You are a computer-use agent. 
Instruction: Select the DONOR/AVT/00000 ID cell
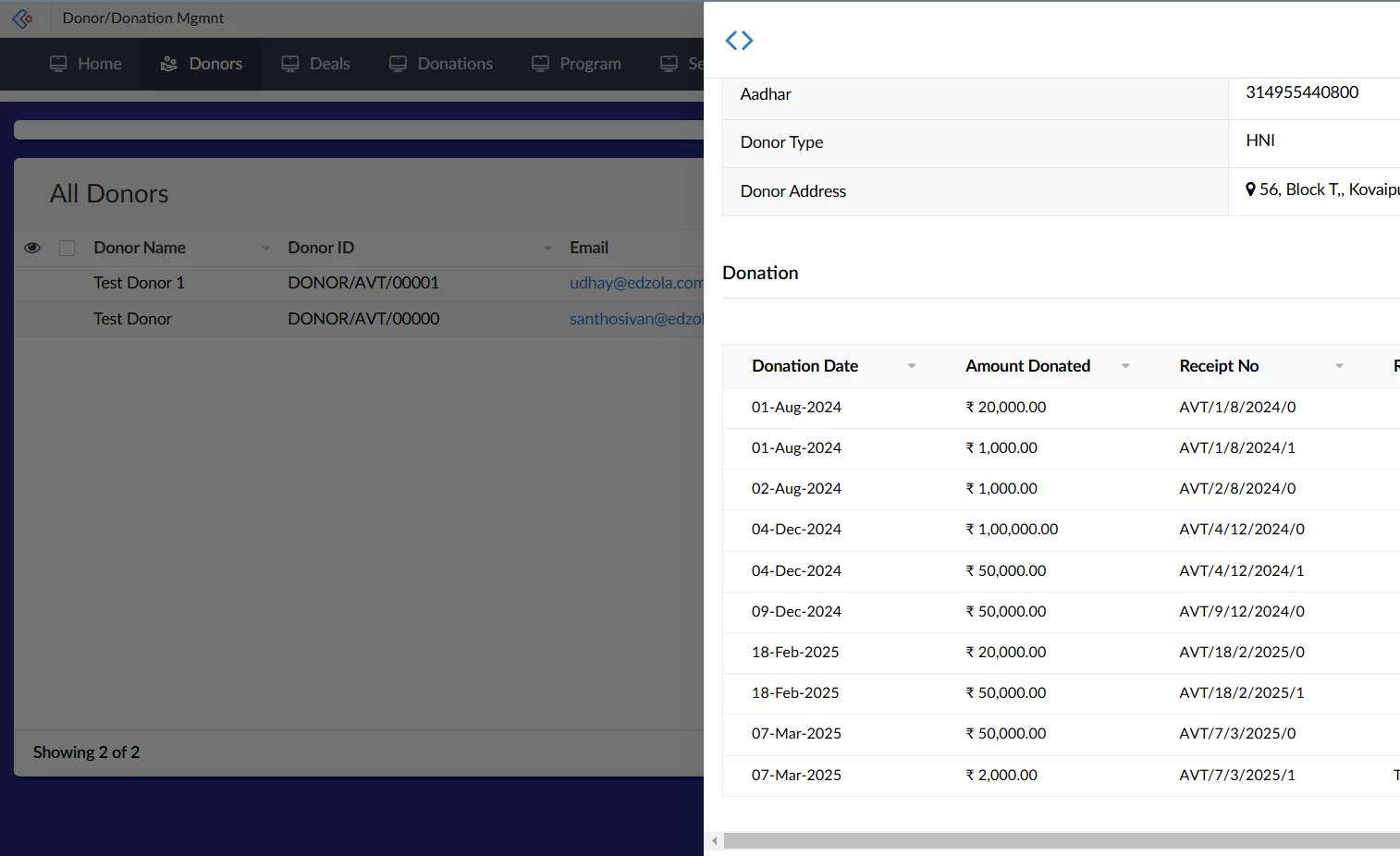click(363, 319)
